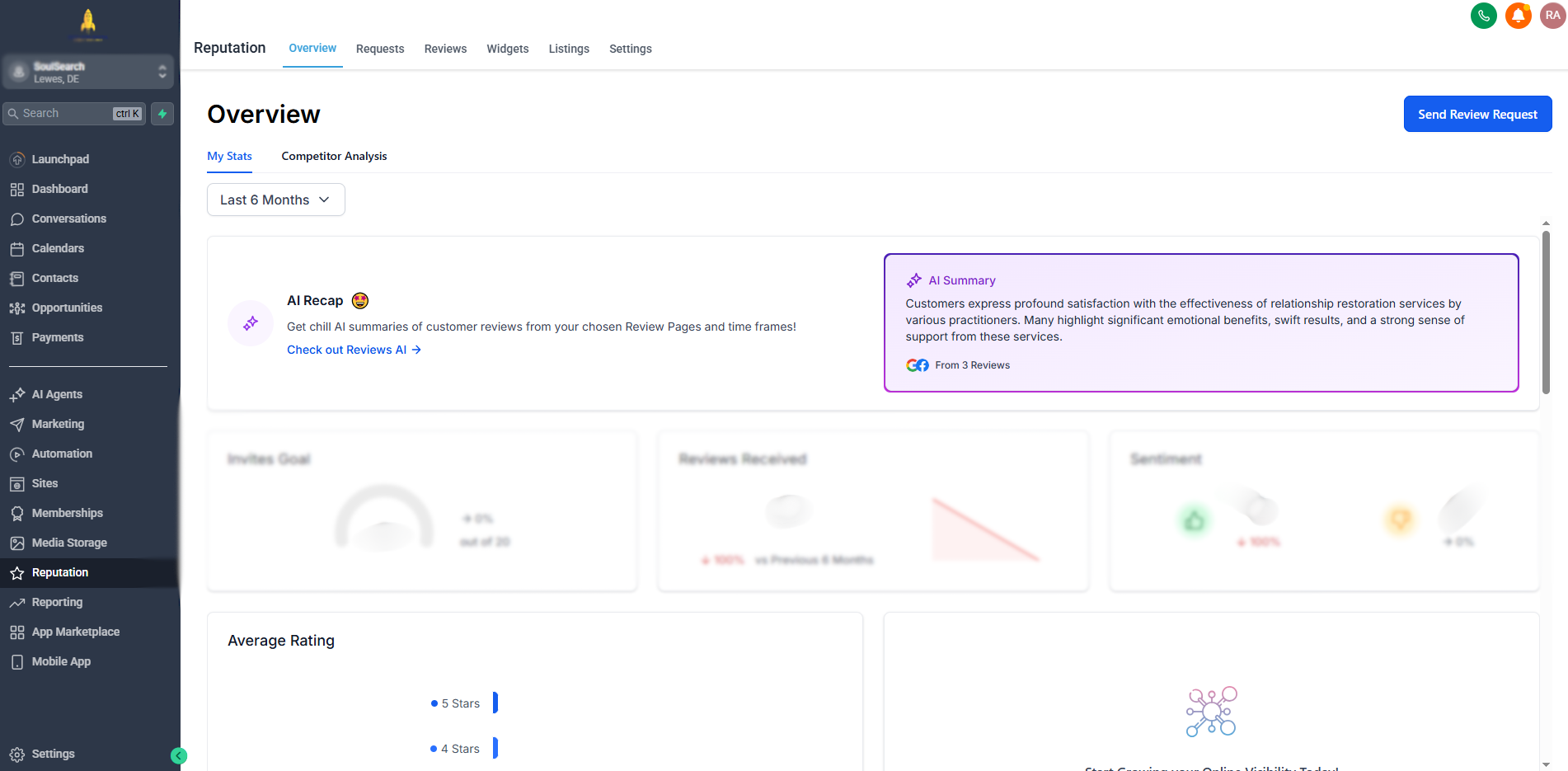Click the 5 Stars rating bar
Viewport: 1568px width, 771px height.
coord(495,703)
